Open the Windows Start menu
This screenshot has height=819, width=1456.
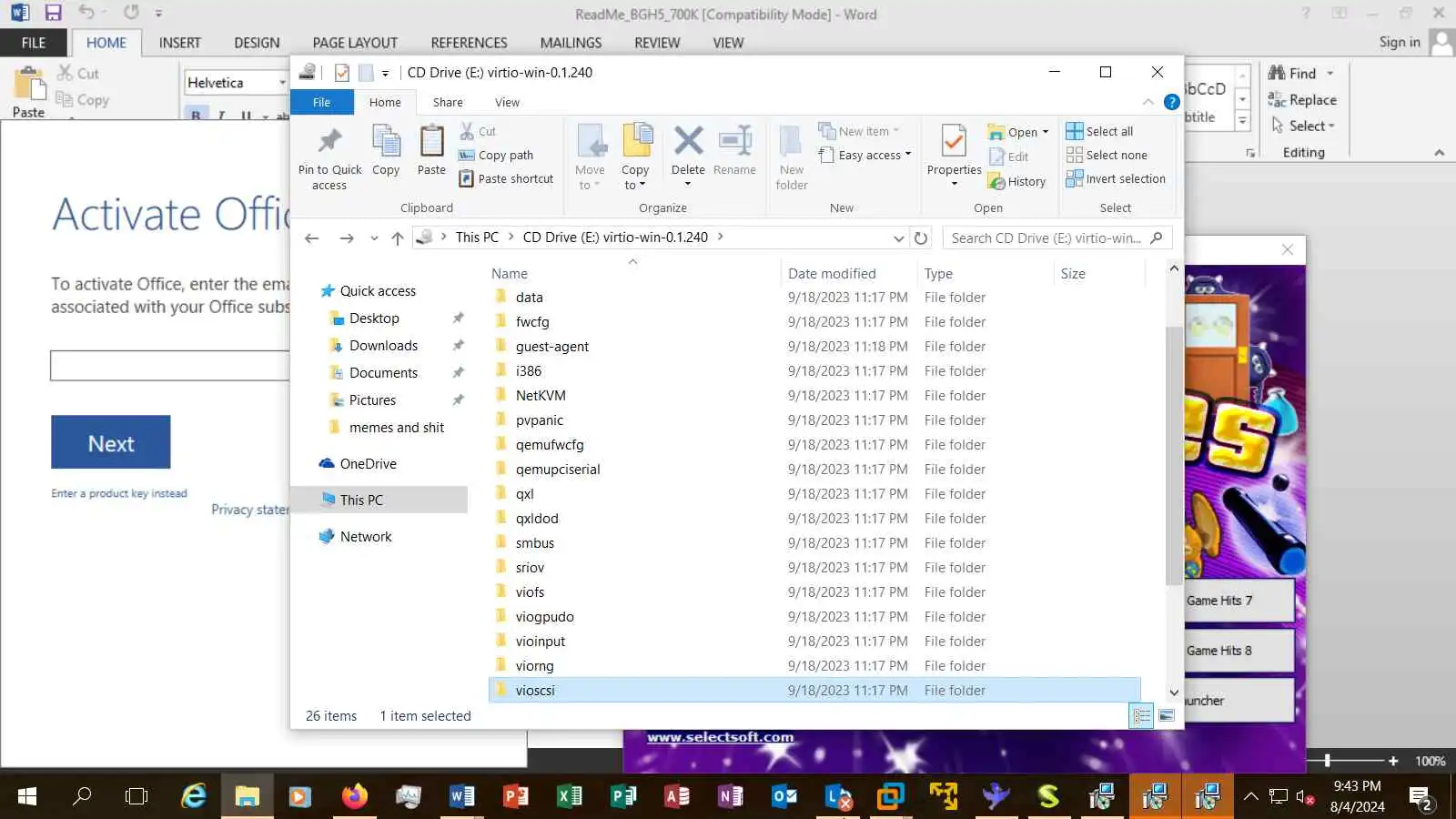click(x=27, y=797)
